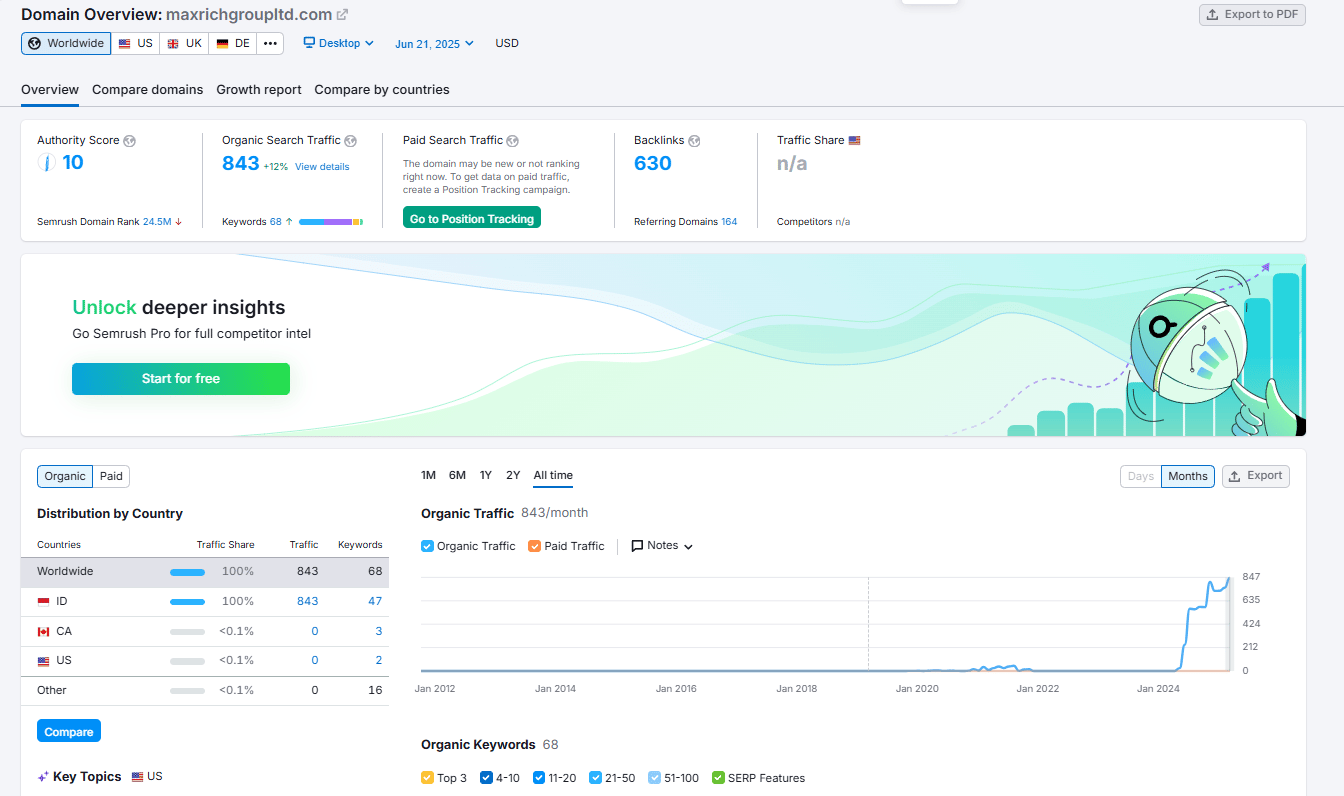This screenshot has height=796, width=1344.
Task: Click the Indonesia flag in country table
Action: coord(43,602)
